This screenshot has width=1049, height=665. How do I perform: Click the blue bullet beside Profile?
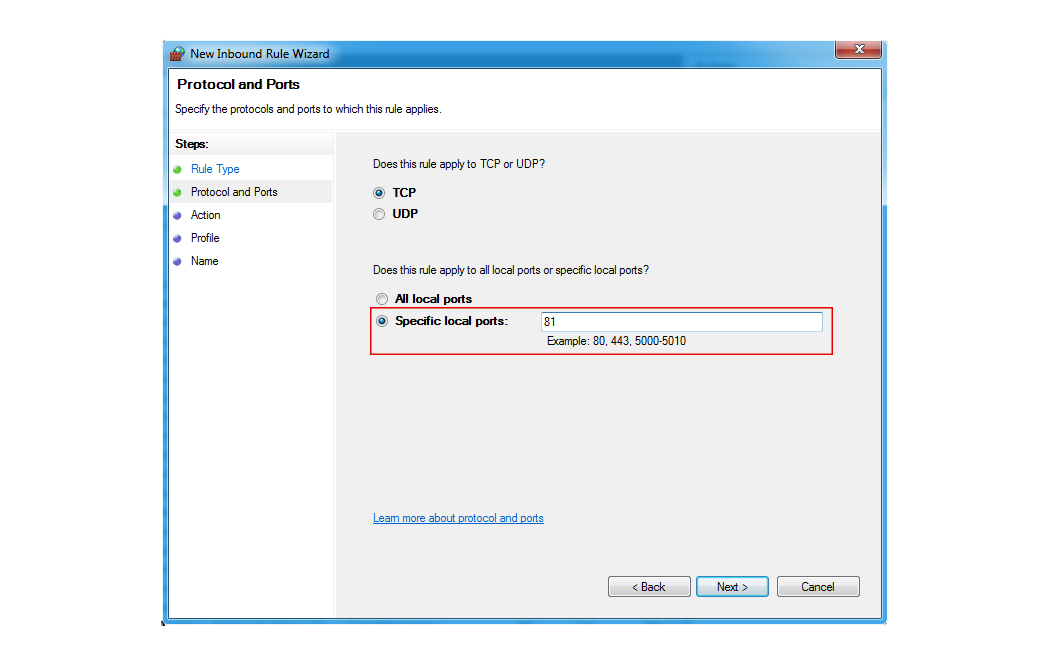pyautogui.click(x=177, y=239)
